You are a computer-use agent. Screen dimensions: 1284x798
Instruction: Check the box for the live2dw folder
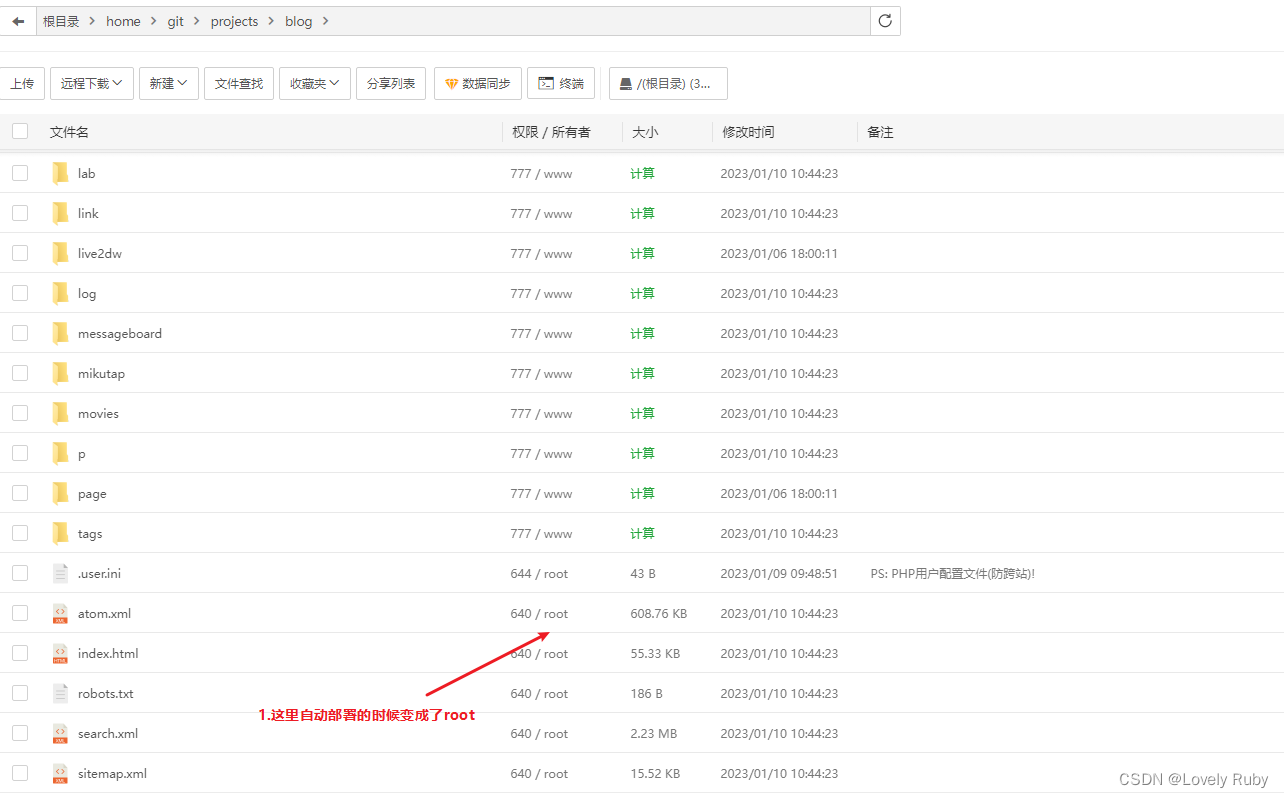[20, 253]
